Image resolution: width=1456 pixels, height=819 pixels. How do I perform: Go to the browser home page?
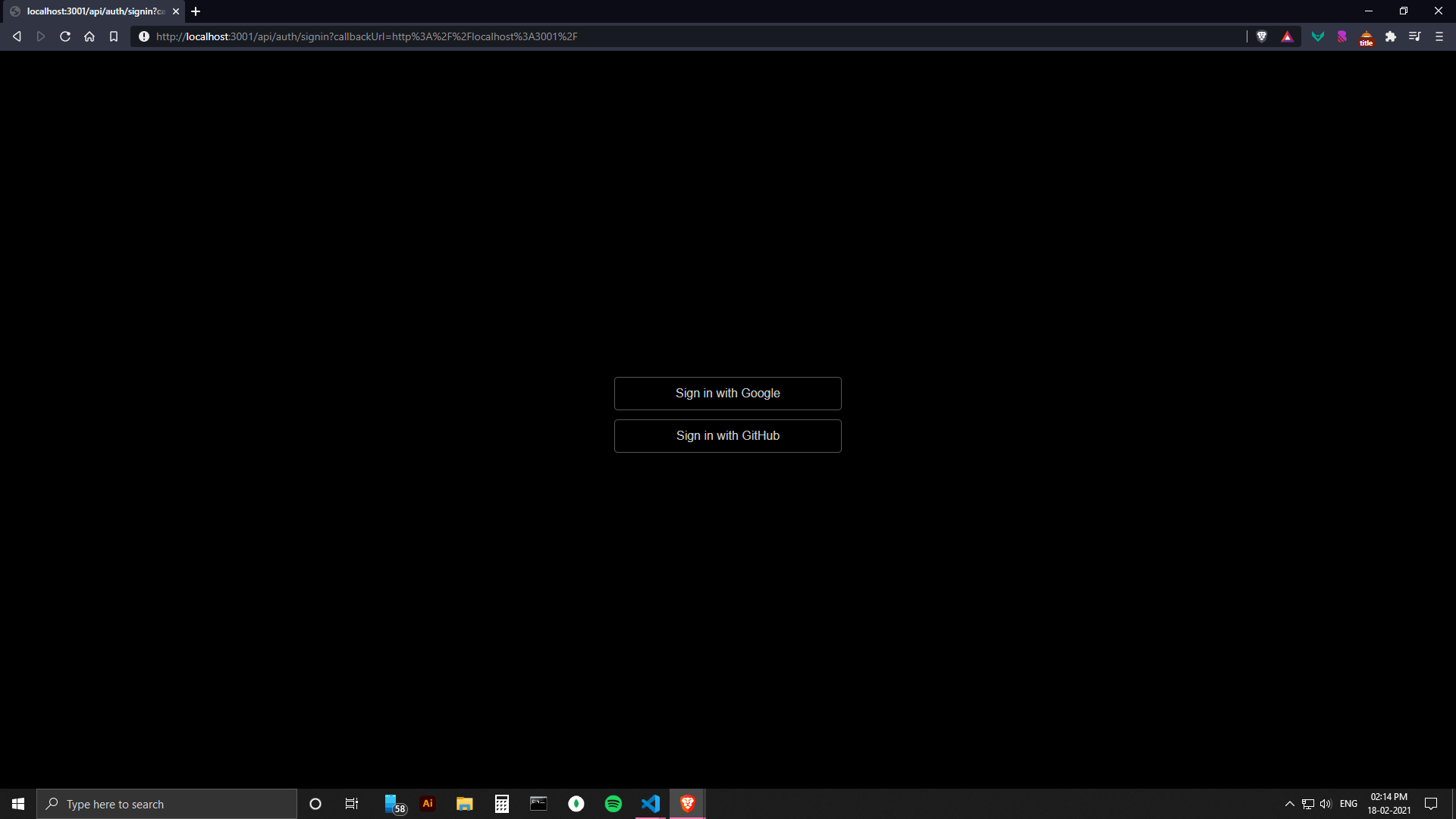point(89,36)
